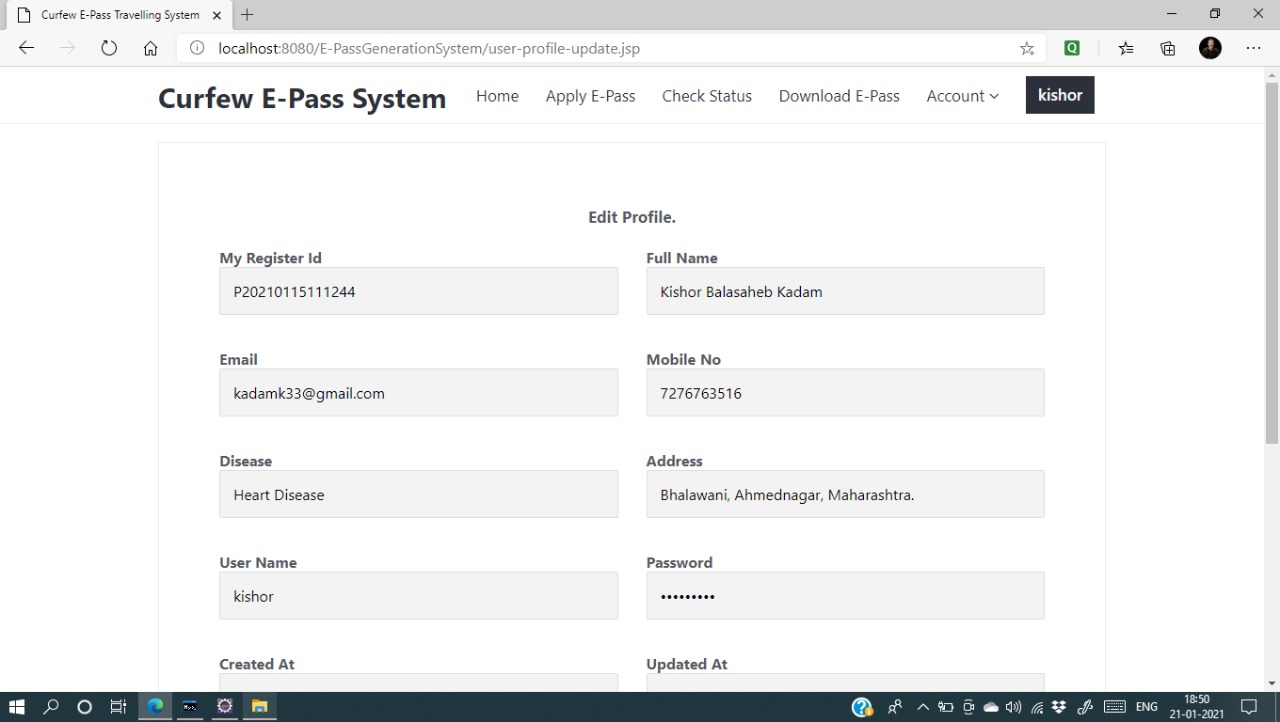Click the scrollbar up arrow
This screenshot has height=722, width=1280.
1271,74
